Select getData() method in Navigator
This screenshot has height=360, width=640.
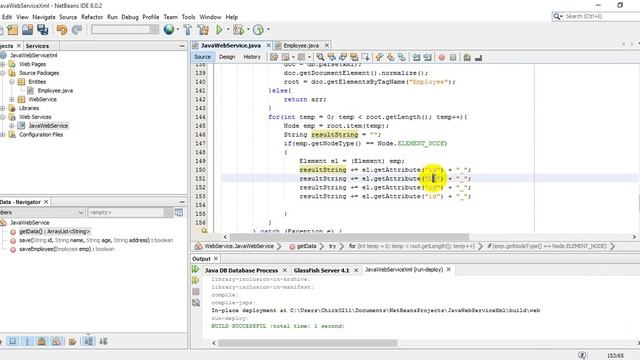pos(54,231)
